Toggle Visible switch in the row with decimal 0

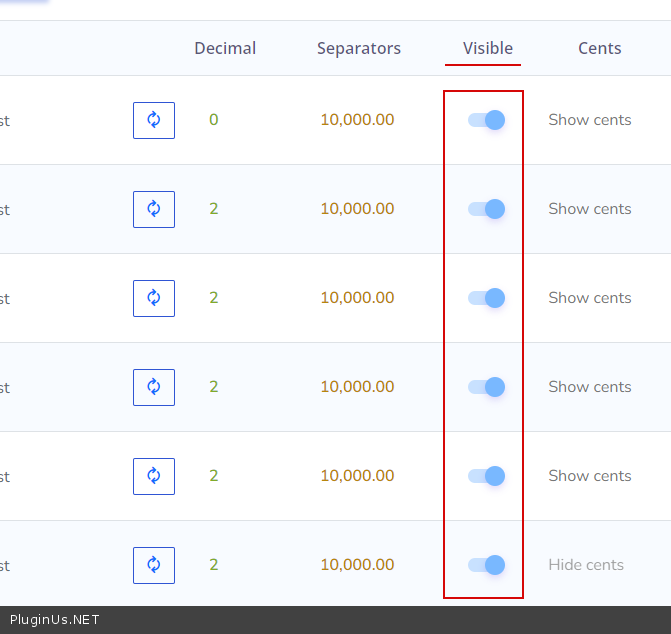click(x=486, y=120)
